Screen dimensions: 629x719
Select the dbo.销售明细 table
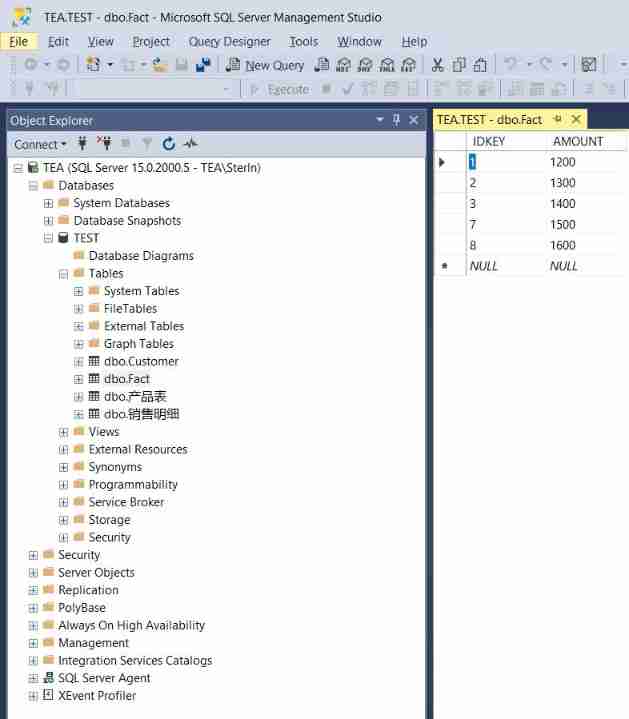141,414
